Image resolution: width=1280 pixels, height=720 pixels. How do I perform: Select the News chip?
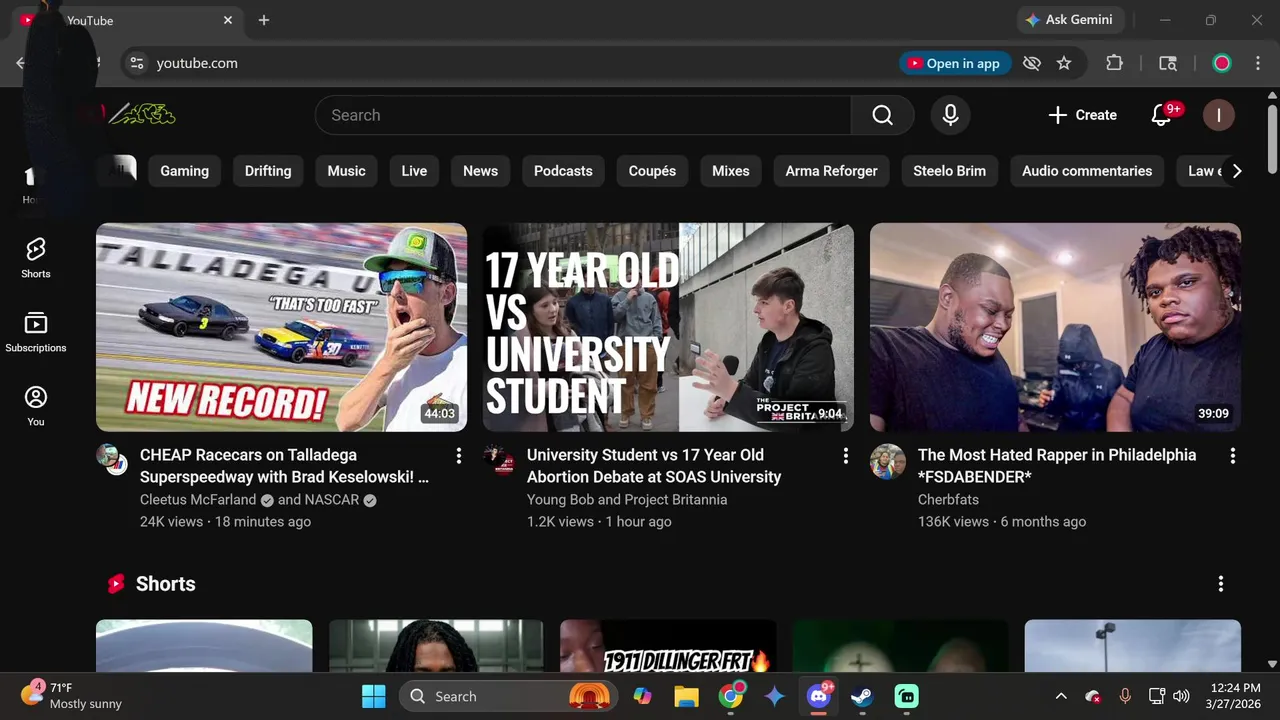480,171
